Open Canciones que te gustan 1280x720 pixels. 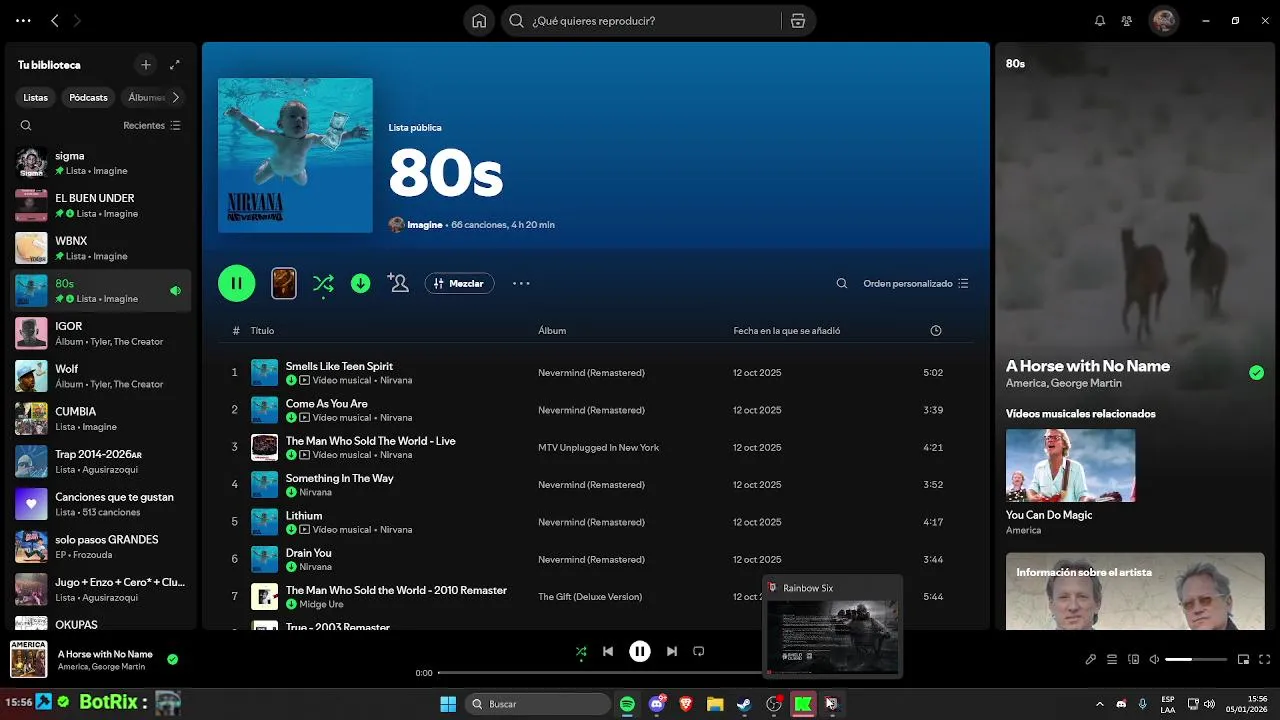click(x=100, y=504)
